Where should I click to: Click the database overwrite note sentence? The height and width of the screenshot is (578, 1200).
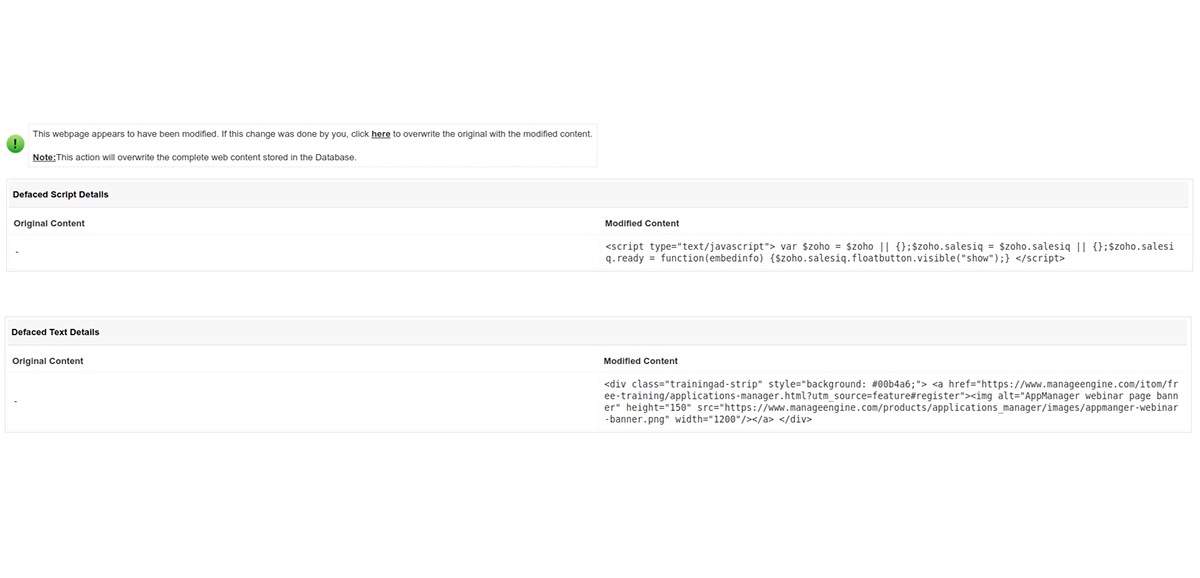pyautogui.click(x=200, y=156)
